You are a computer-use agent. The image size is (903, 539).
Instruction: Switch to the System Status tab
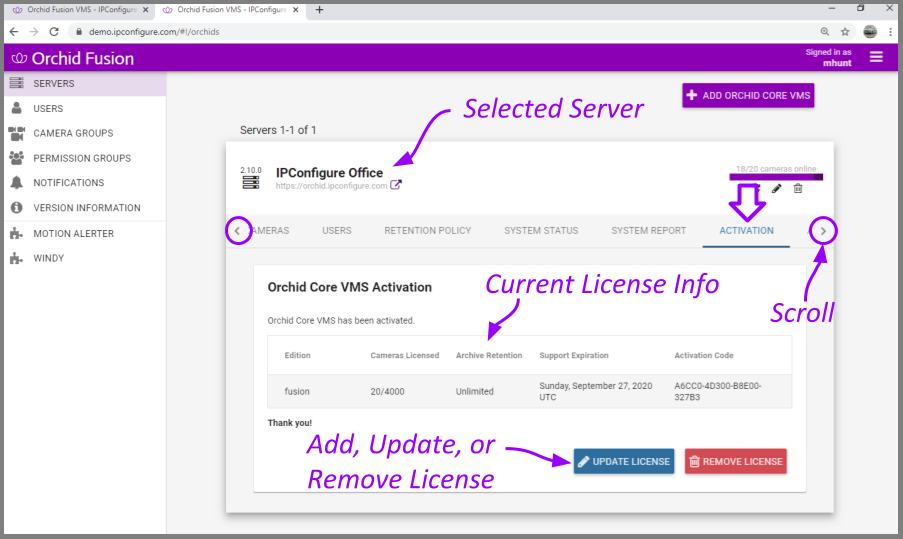click(541, 230)
